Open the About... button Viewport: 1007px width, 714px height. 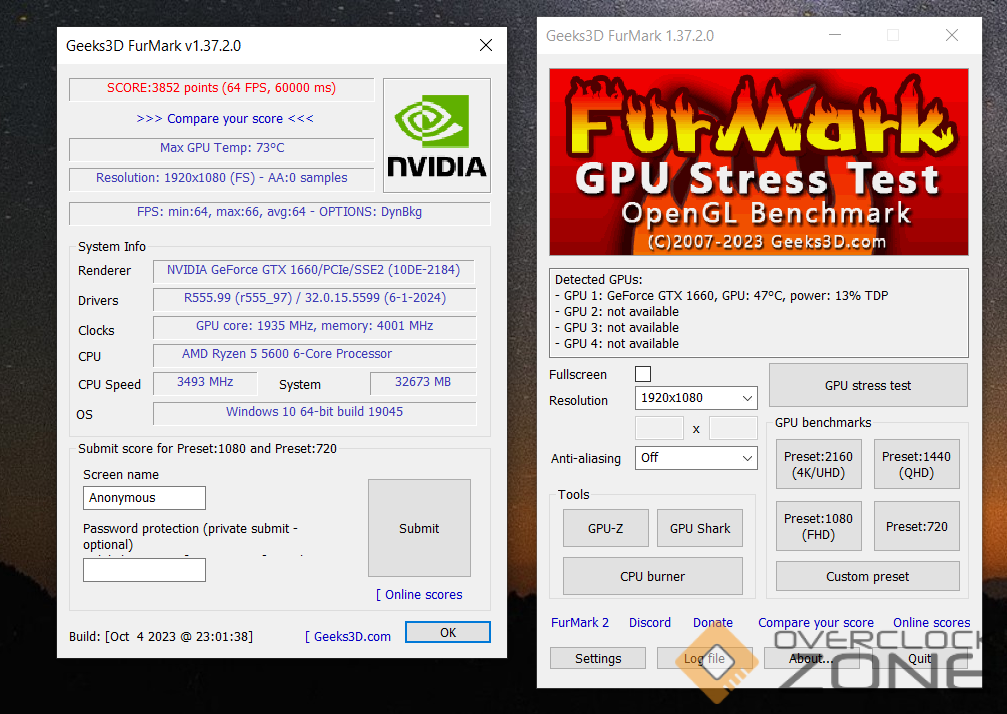(x=811, y=659)
